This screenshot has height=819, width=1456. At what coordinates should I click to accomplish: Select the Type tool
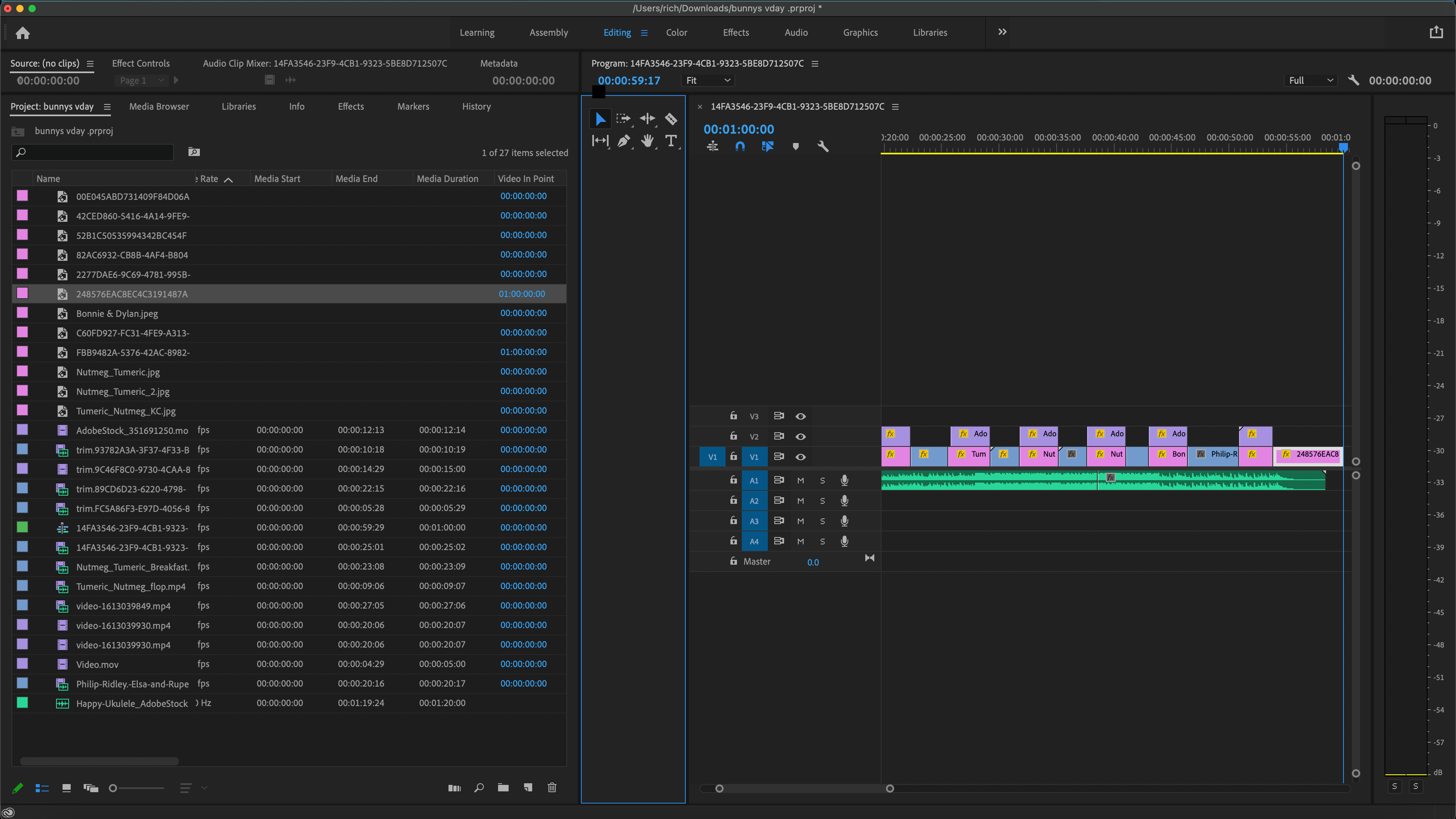click(x=672, y=141)
